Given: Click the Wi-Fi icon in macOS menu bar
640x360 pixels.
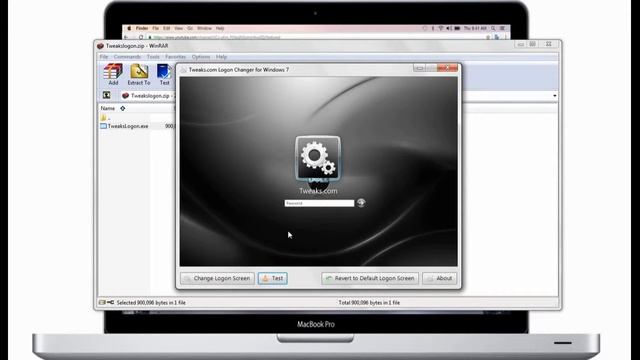Looking at the screenshot, I should click(440, 28).
